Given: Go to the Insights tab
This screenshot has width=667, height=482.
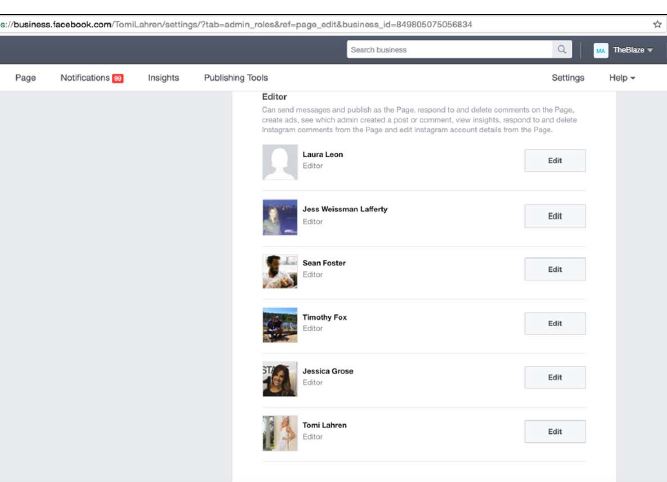Looking at the screenshot, I should tap(163, 78).
